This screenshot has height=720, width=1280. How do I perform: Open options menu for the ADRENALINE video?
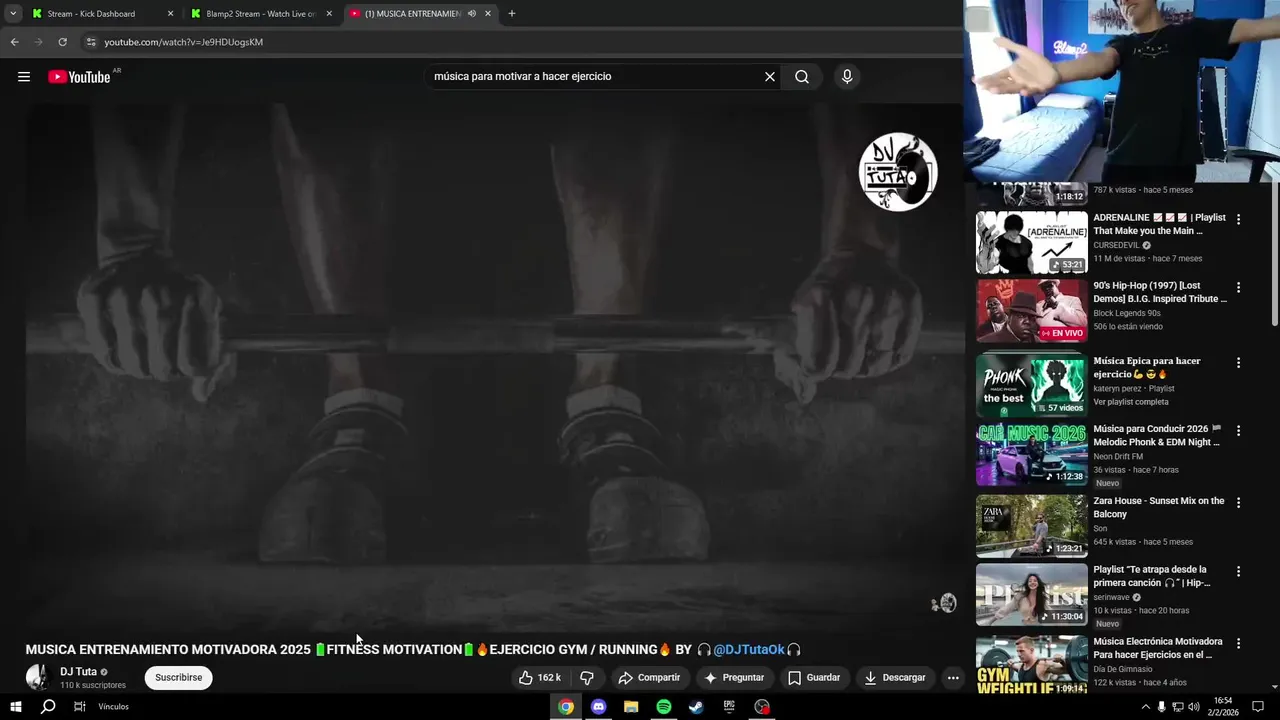(x=1238, y=219)
